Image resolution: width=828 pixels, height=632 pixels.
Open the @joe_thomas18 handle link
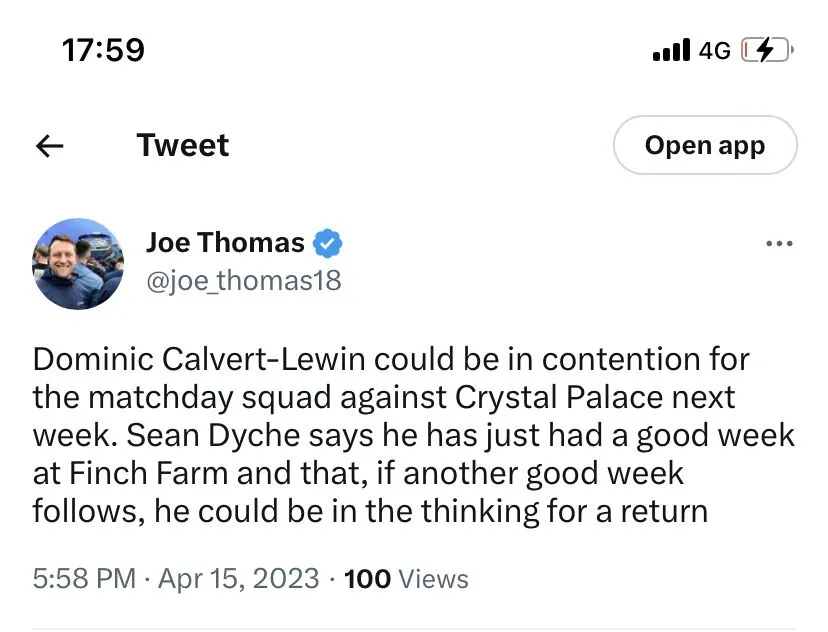[244, 281]
